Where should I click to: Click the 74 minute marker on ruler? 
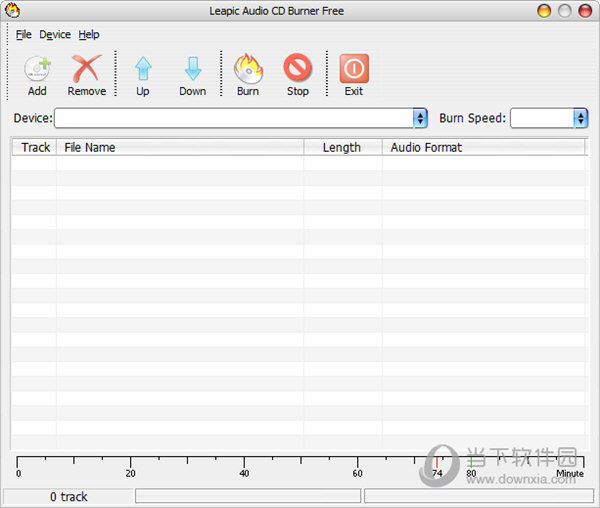click(437, 468)
